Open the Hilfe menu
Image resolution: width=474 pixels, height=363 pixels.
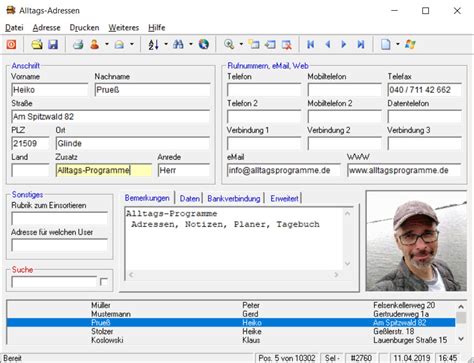click(x=157, y=28)
